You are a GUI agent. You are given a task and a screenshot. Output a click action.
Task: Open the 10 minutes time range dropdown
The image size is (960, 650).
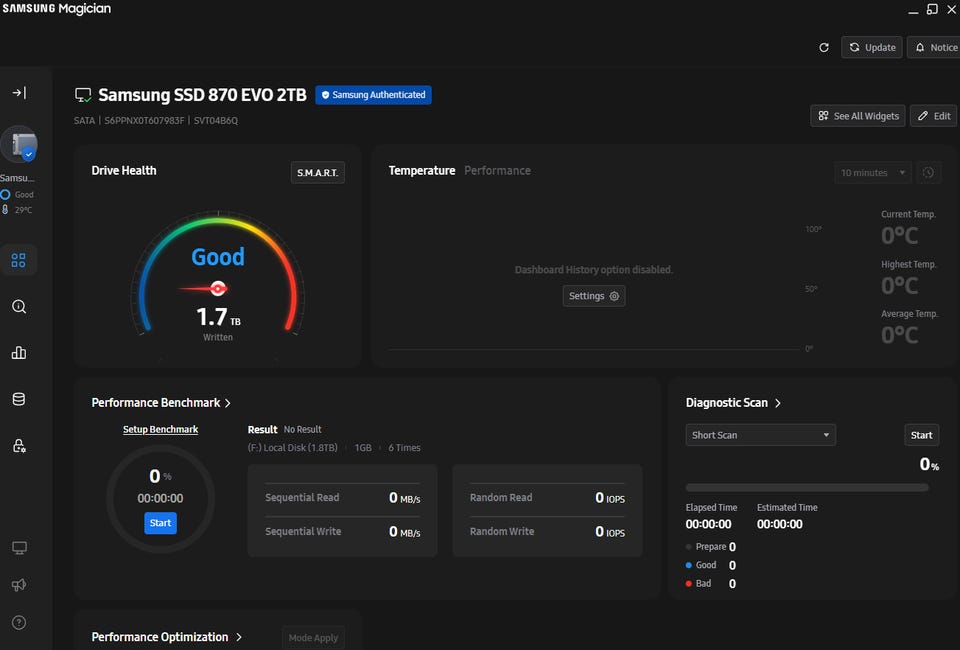(872, 173)
